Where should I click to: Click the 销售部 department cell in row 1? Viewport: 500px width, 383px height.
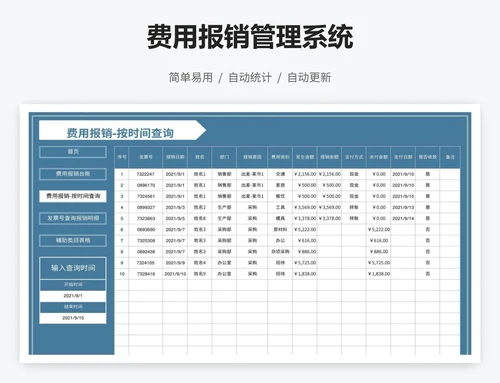pyautogui.click(x=224, y=174)
